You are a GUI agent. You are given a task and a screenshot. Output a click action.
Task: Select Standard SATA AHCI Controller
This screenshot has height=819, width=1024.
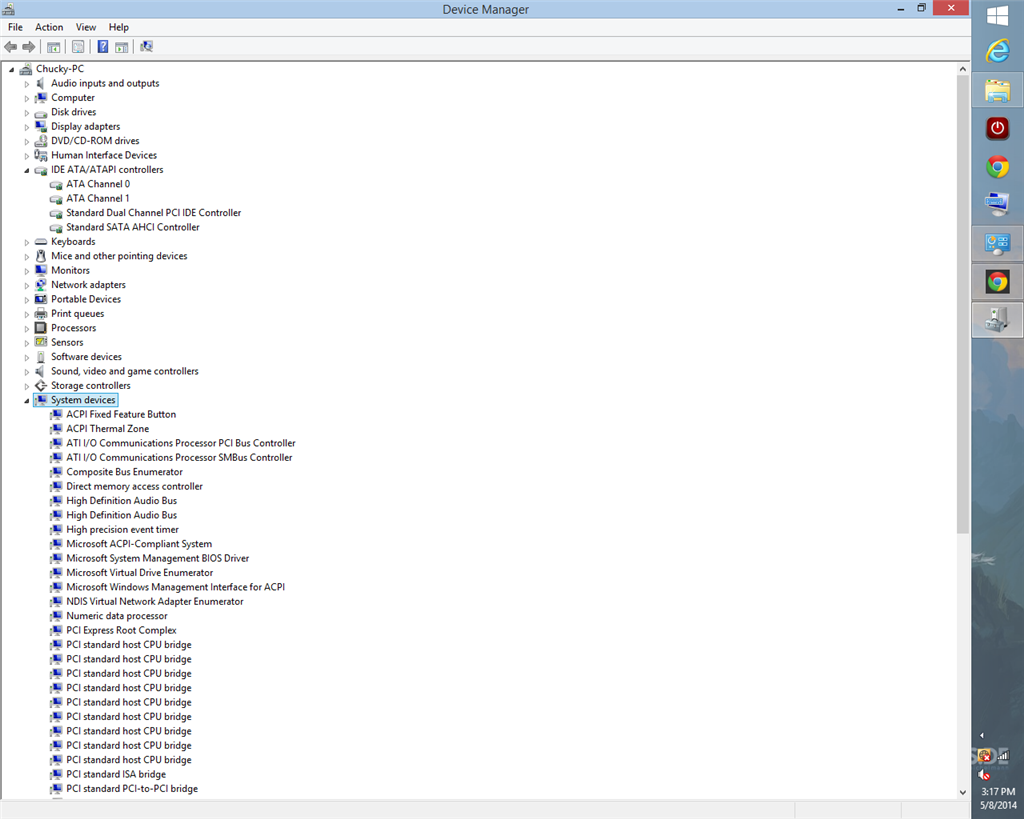(x=133, y=227)
